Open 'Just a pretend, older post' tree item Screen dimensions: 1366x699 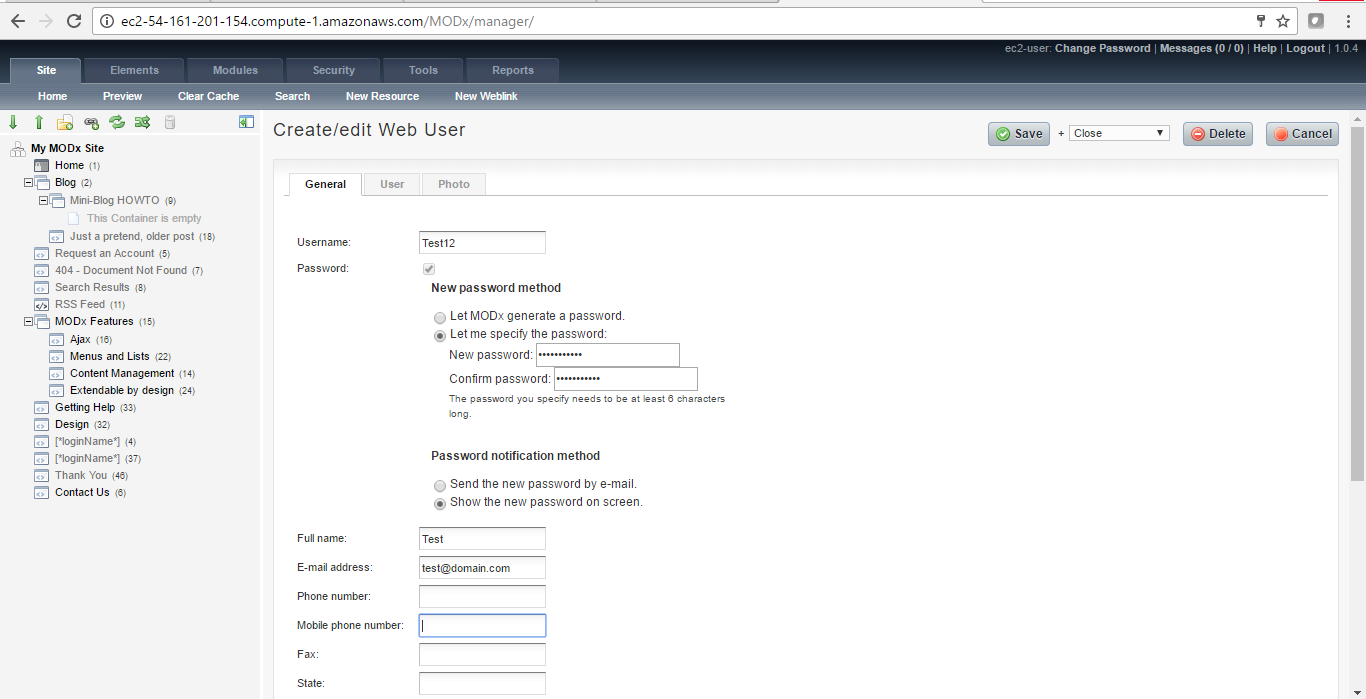tap(132, 236)
